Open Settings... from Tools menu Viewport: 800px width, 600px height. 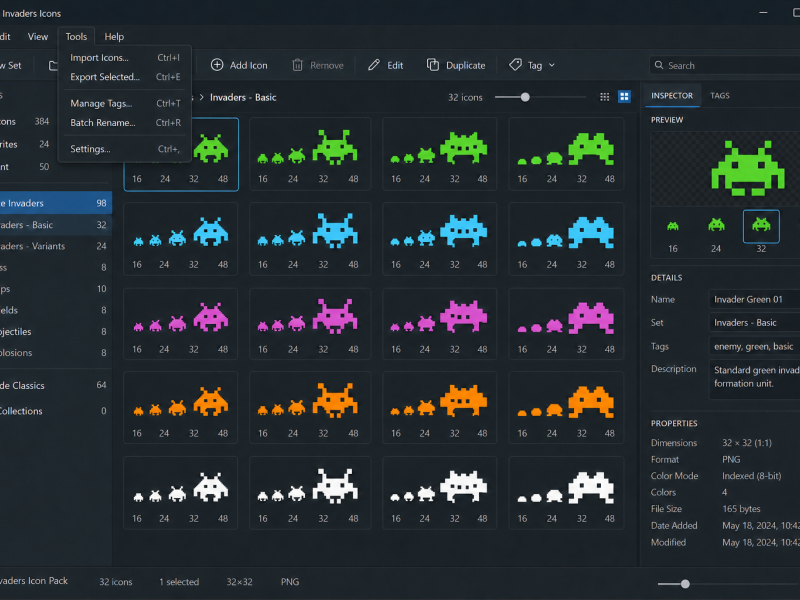[125, 149]
